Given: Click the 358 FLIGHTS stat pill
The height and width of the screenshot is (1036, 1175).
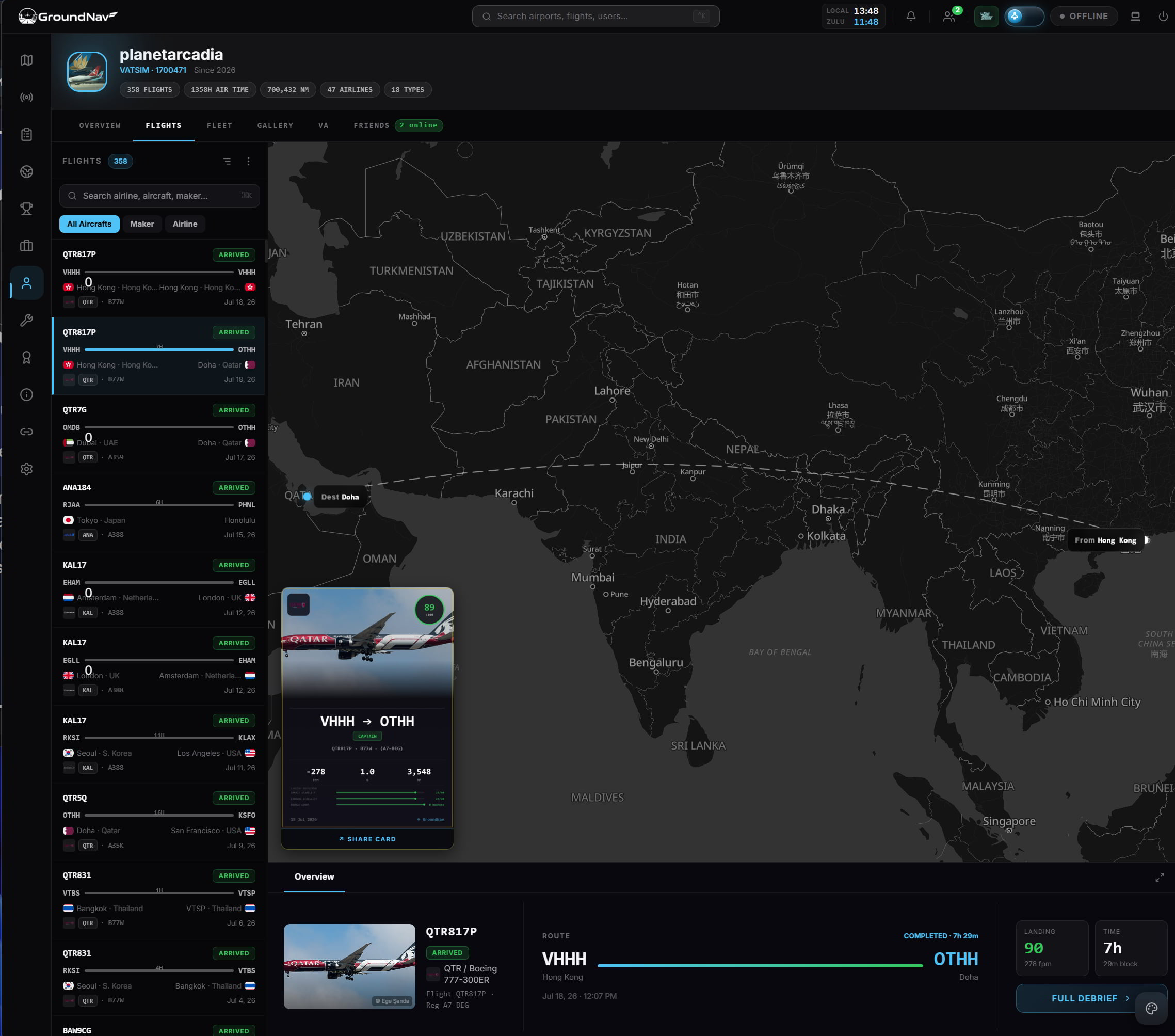Looking at the screenshot, I should 150,90.
